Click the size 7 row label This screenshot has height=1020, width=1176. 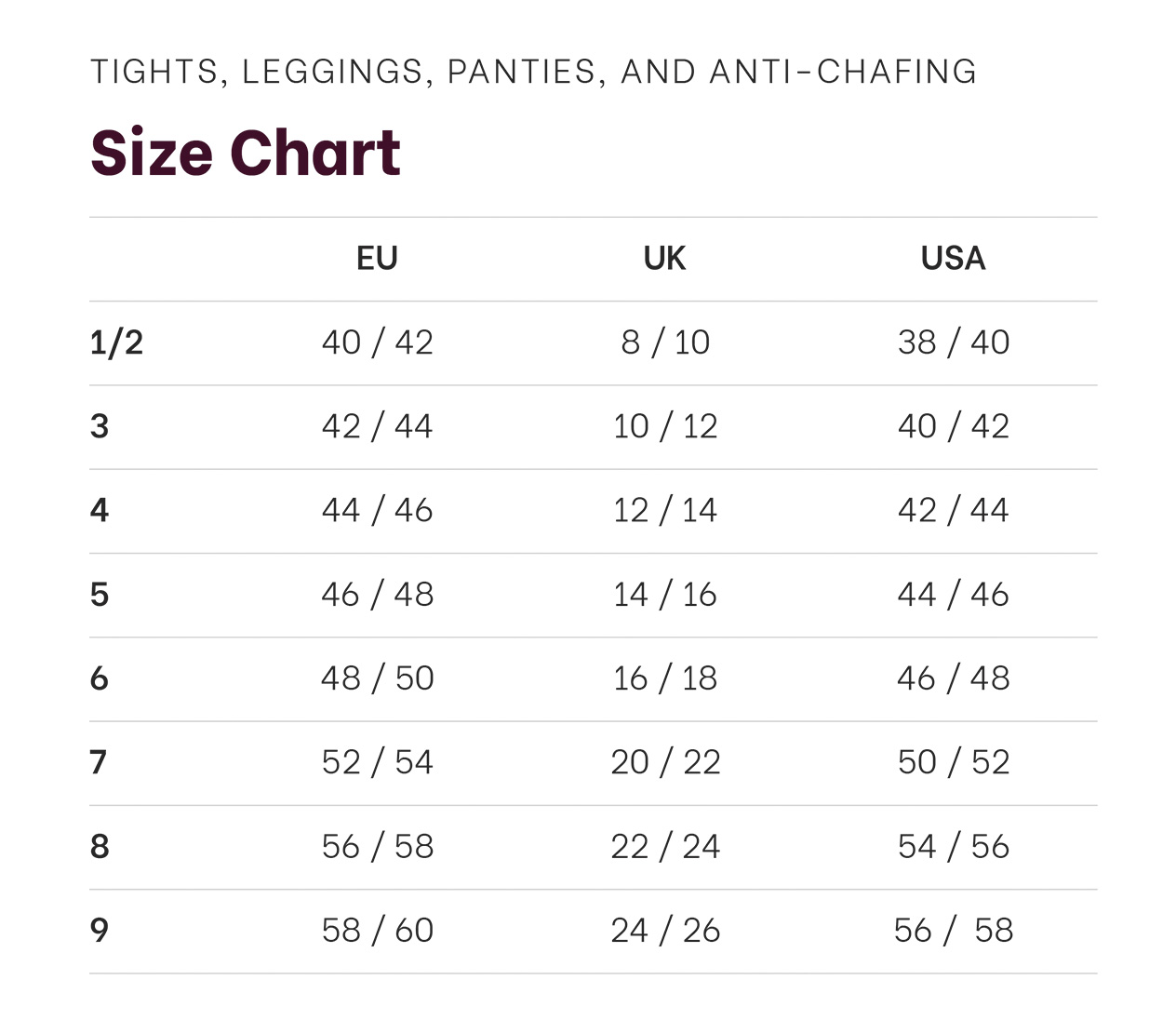pyautogui.click(x=99, y=762)
